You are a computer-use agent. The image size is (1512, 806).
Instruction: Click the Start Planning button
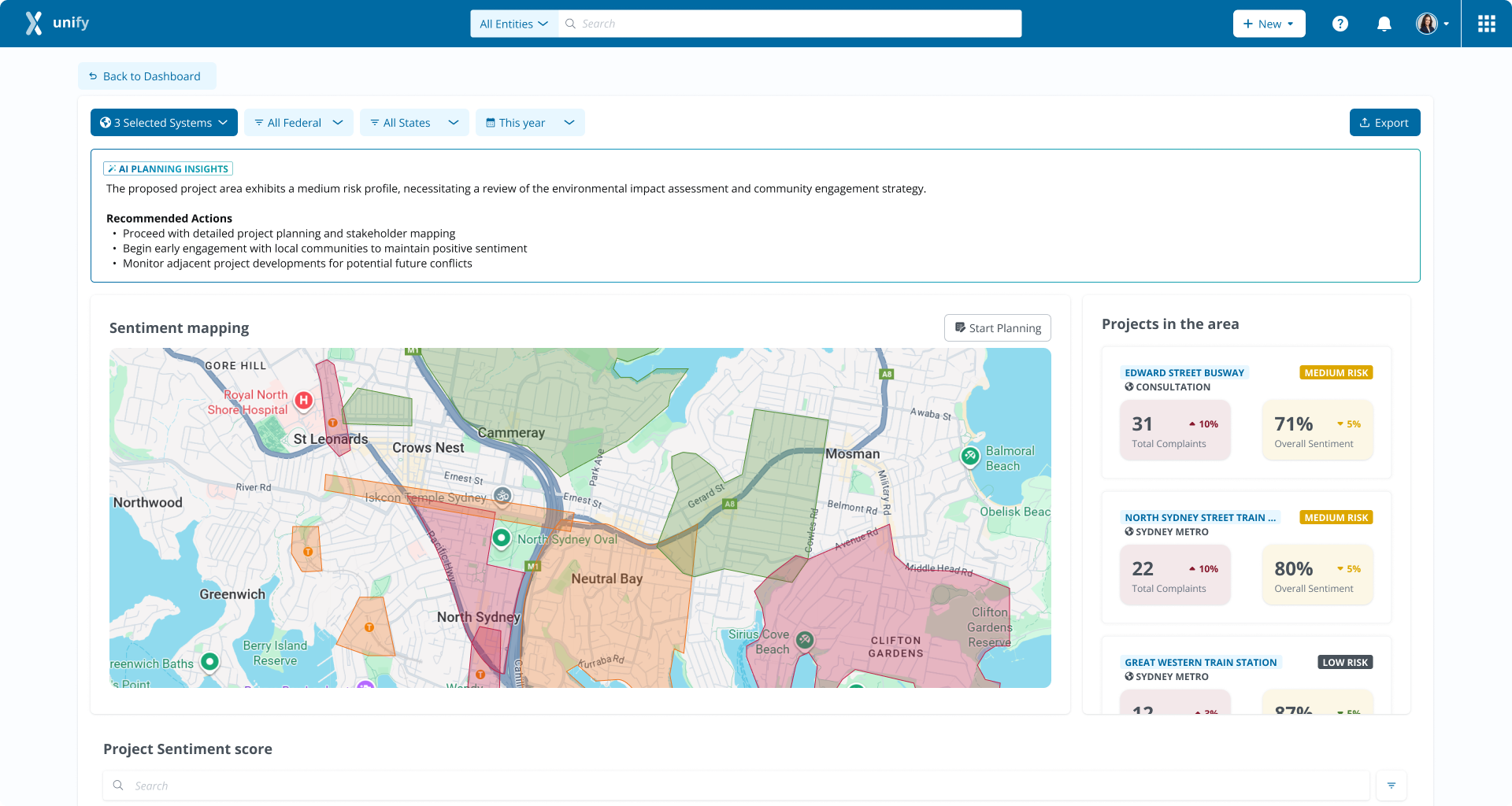[997, 328]
